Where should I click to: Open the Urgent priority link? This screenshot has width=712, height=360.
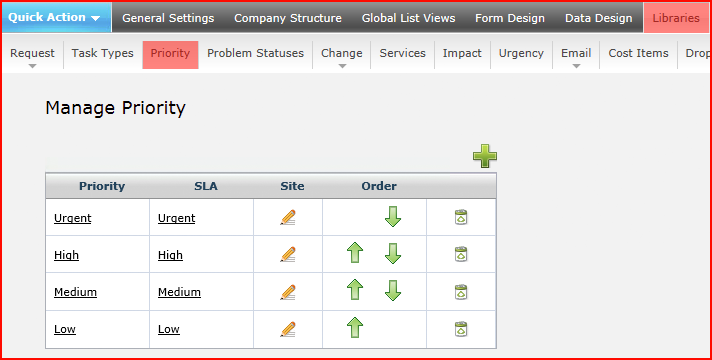(73, 218)
